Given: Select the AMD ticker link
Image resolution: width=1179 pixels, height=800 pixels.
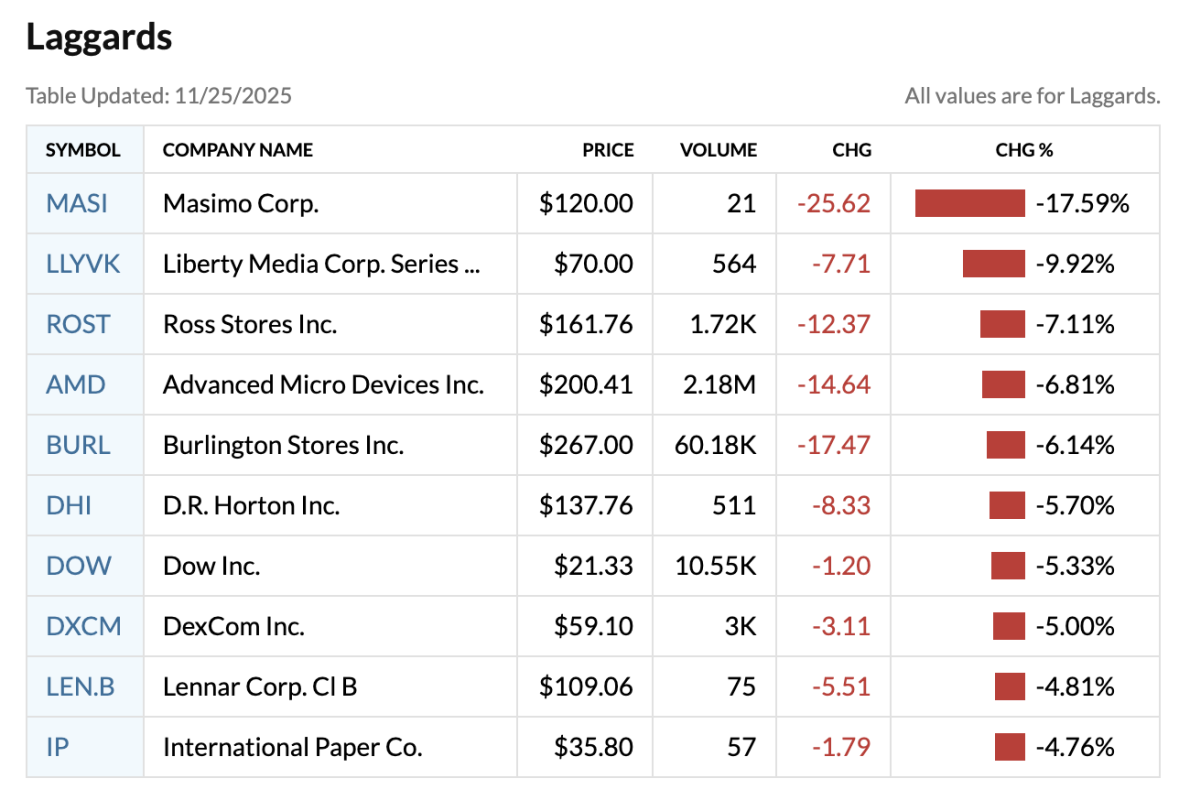Looking at the screenshot, I should (76, 385).
